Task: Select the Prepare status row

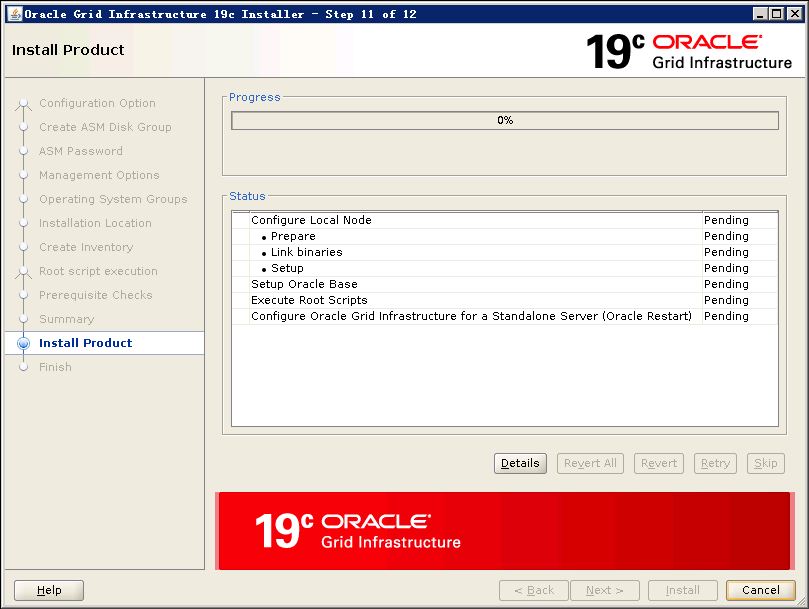Action: (505, 236)
